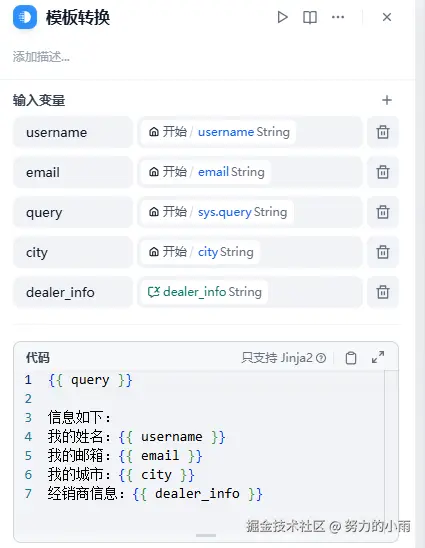
Task: Remove the dealer_info variable row
Action: pyautogui.click(x=383, y=292)
